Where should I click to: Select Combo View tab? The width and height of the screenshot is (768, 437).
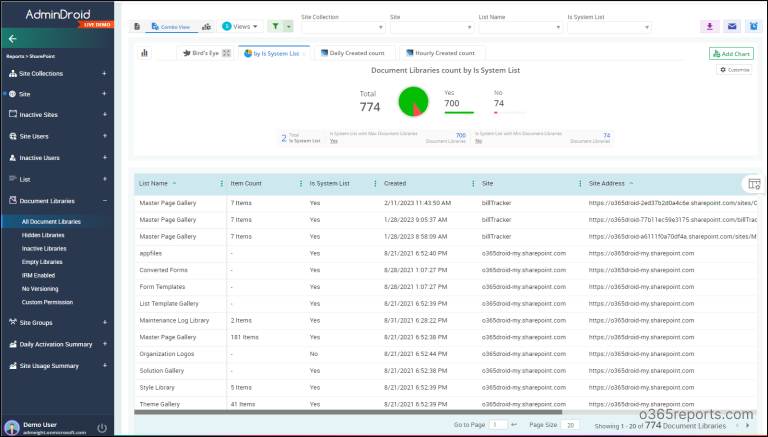click(x=171, y=27)
